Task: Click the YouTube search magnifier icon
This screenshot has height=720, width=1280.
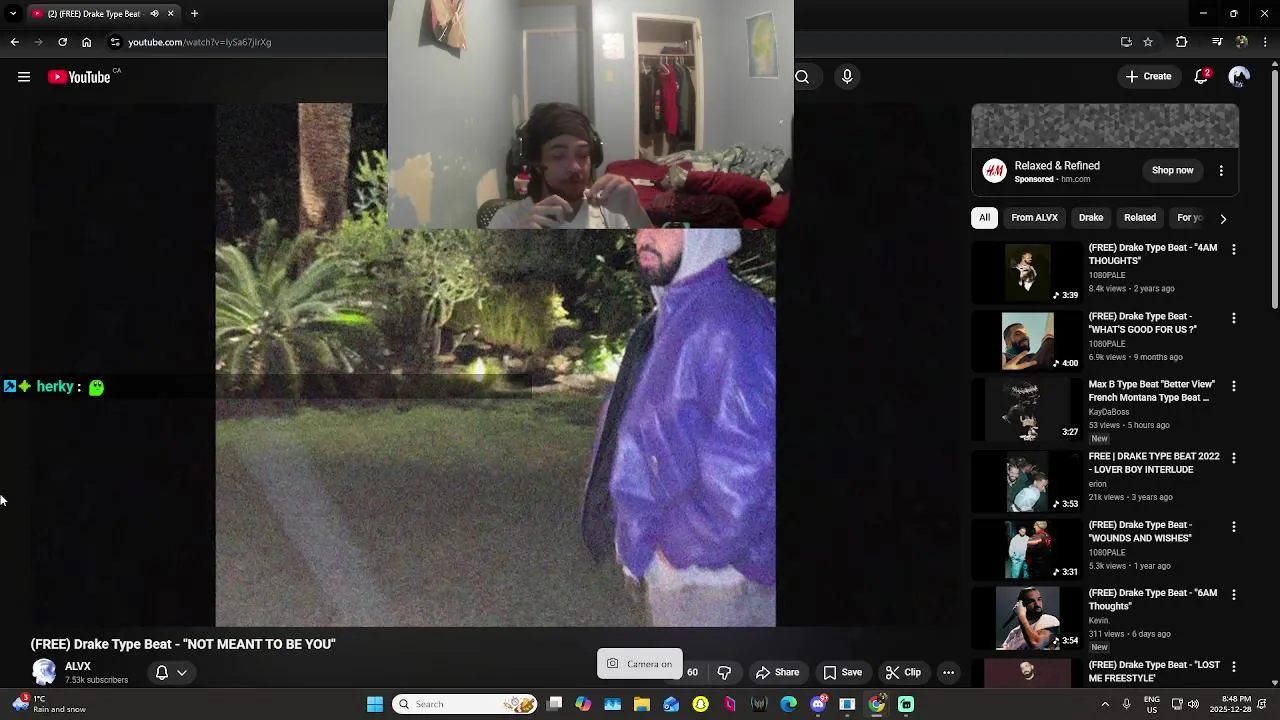Action: (802, 77)
